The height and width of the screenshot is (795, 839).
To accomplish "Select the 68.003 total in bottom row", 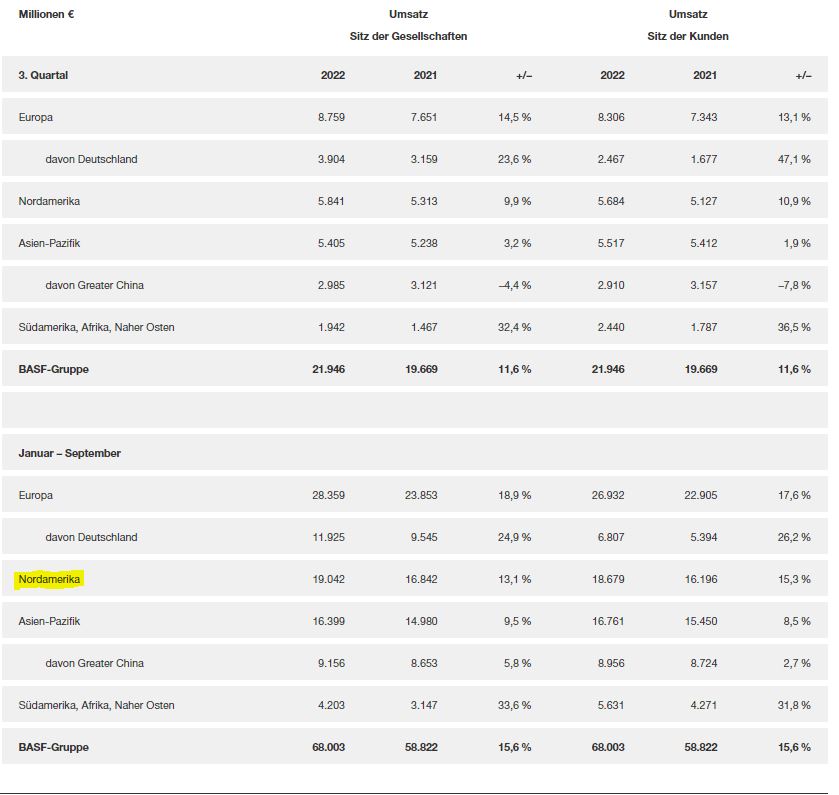I will [x=330, y=746].
